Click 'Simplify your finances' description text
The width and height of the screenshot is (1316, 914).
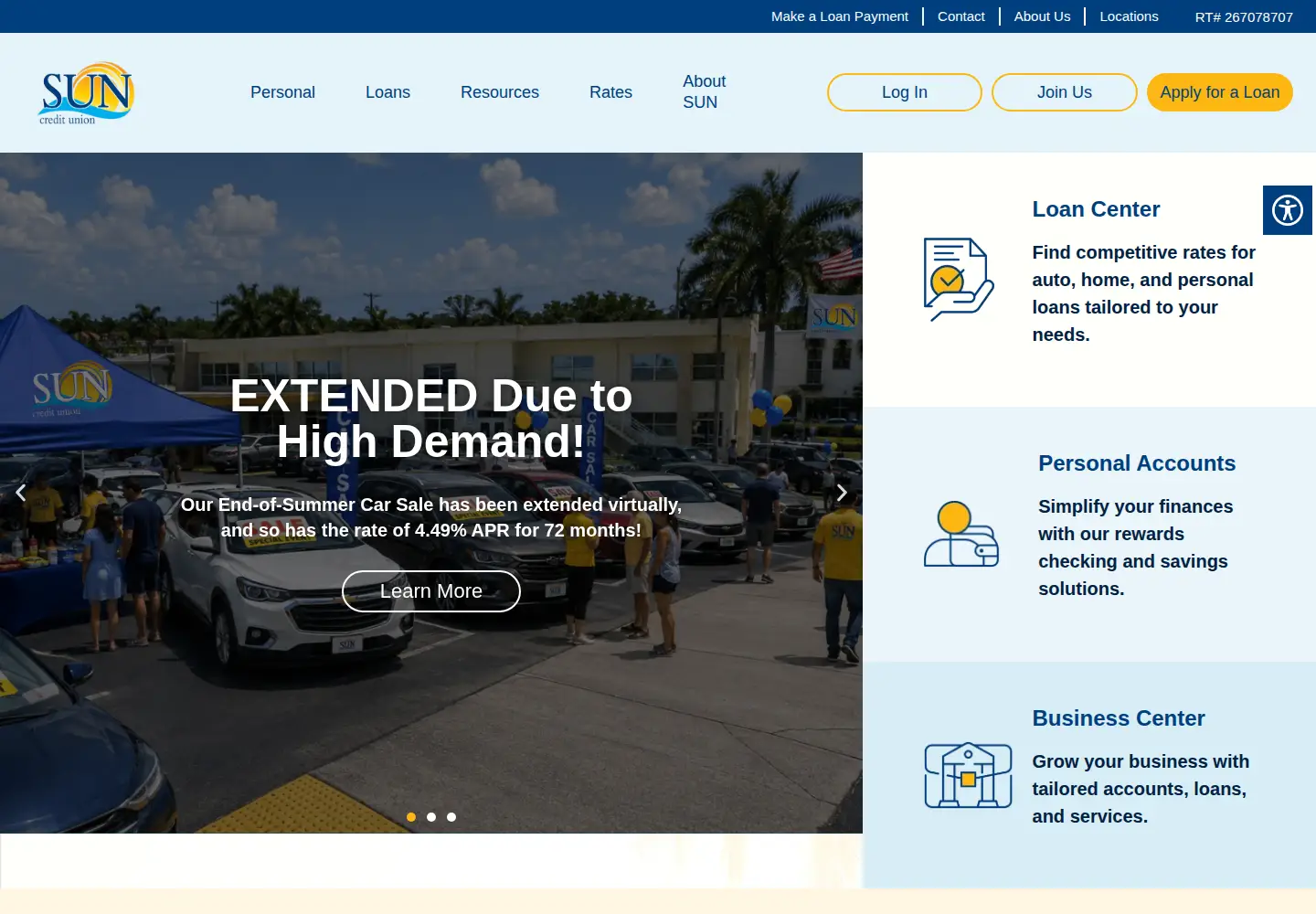tap(1136, 547)
